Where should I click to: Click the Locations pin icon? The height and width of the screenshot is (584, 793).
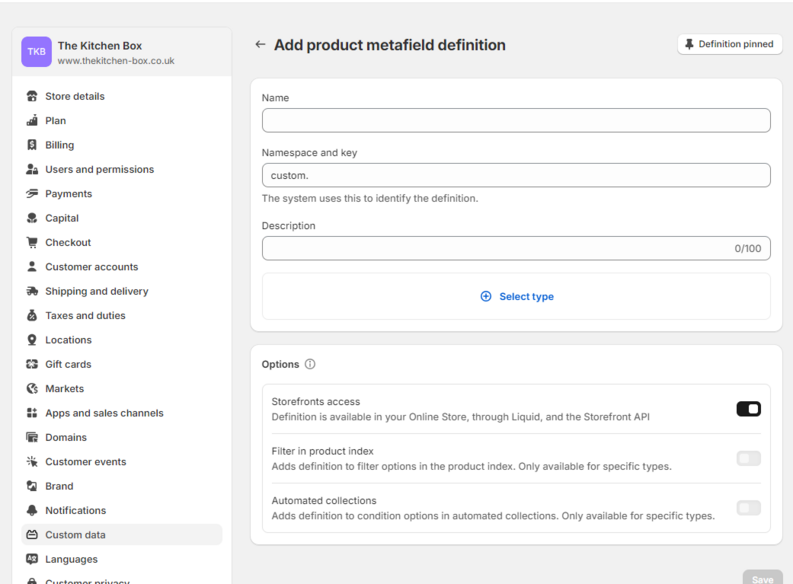(32, 340)
